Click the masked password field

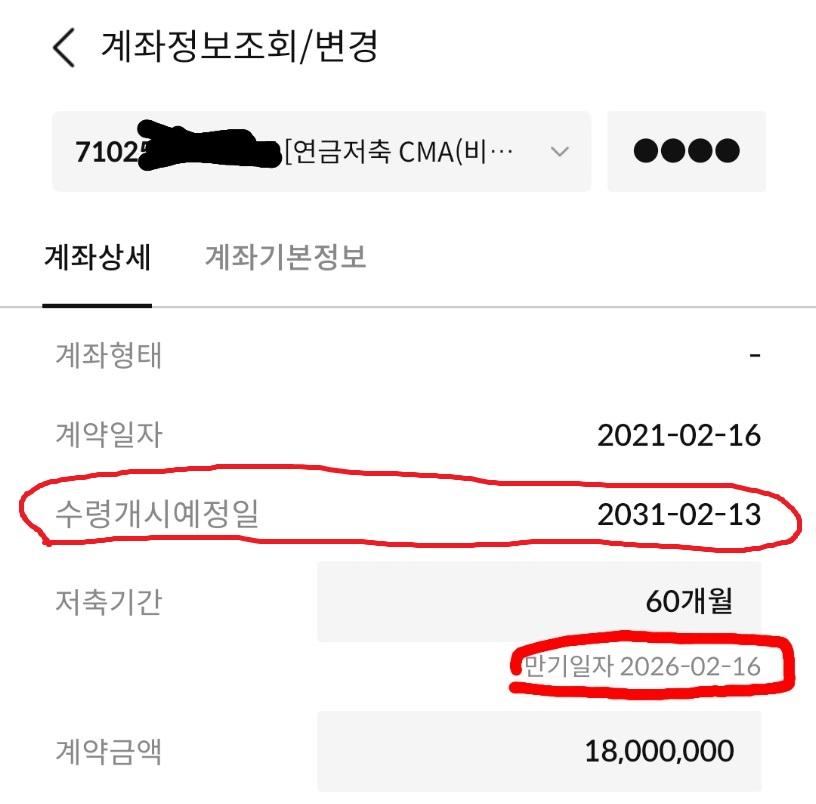tap(686, 152)
